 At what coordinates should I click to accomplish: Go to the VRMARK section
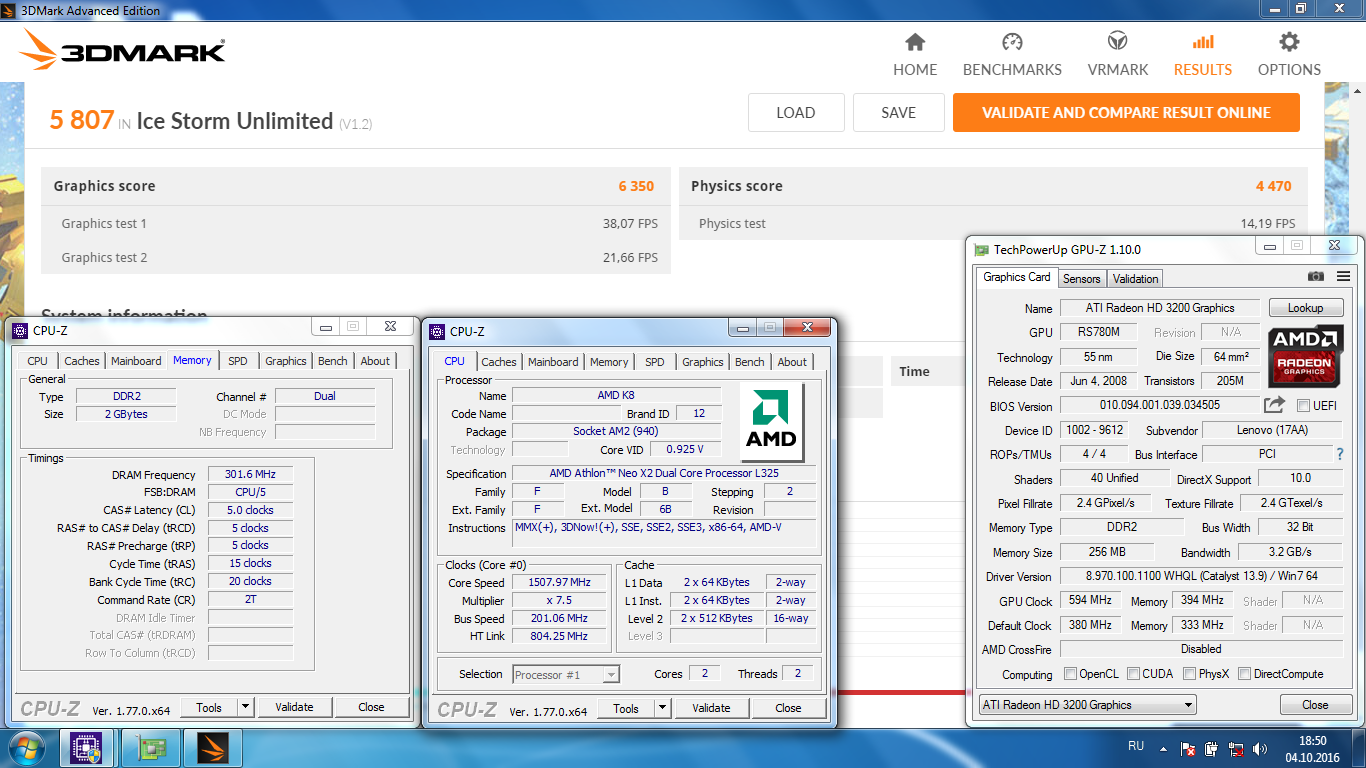coord(1118,55)
